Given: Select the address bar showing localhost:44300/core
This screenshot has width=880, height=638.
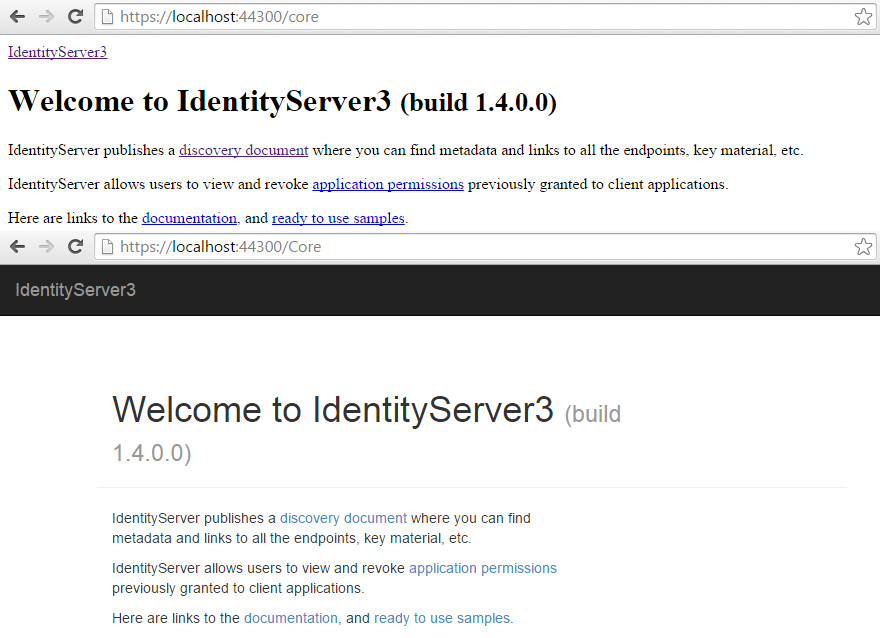Looking at the screenshot, I should (x=485, y=17).
